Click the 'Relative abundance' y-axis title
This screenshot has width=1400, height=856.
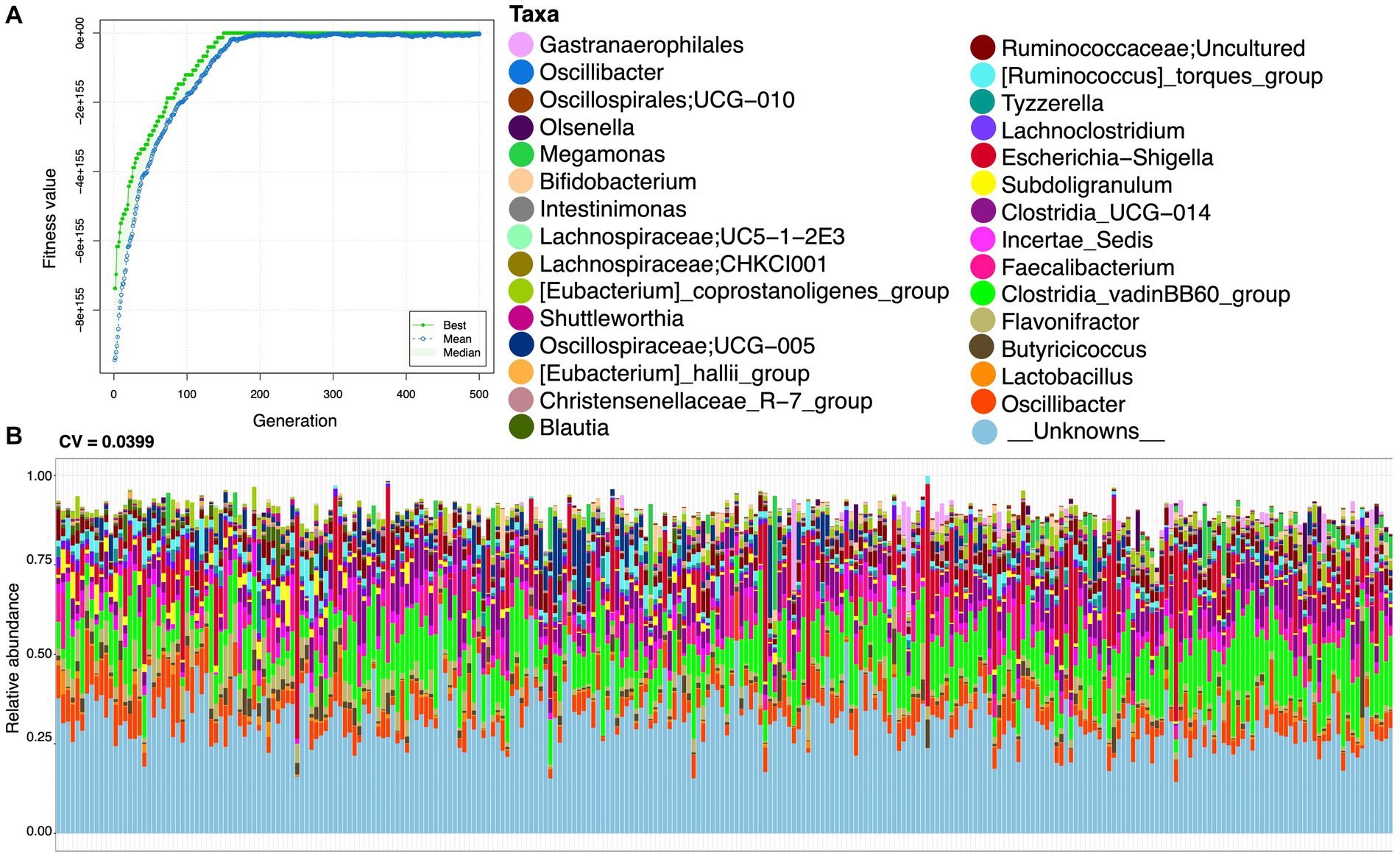click(x=12, y=658)
